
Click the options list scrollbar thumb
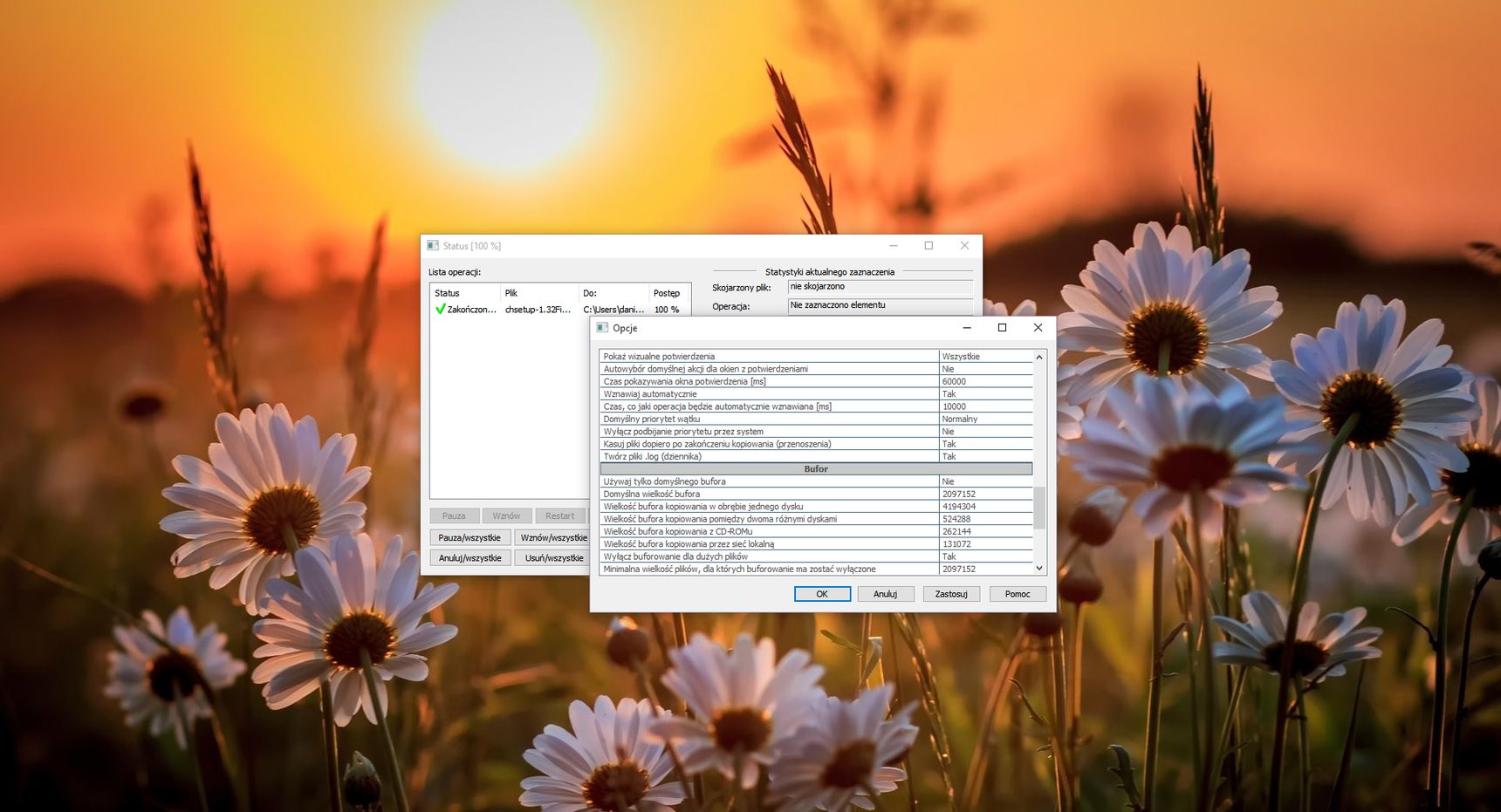point(1039,508)
